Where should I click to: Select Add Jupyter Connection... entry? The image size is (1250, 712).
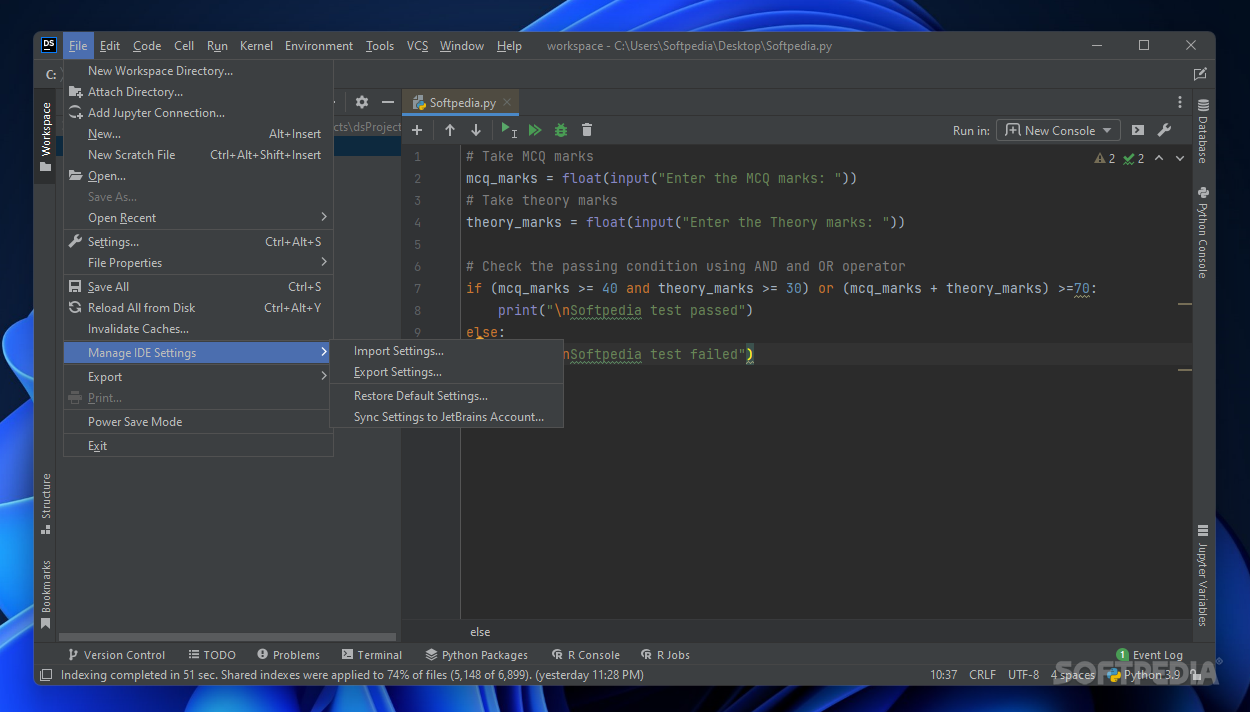coord(198,113)
